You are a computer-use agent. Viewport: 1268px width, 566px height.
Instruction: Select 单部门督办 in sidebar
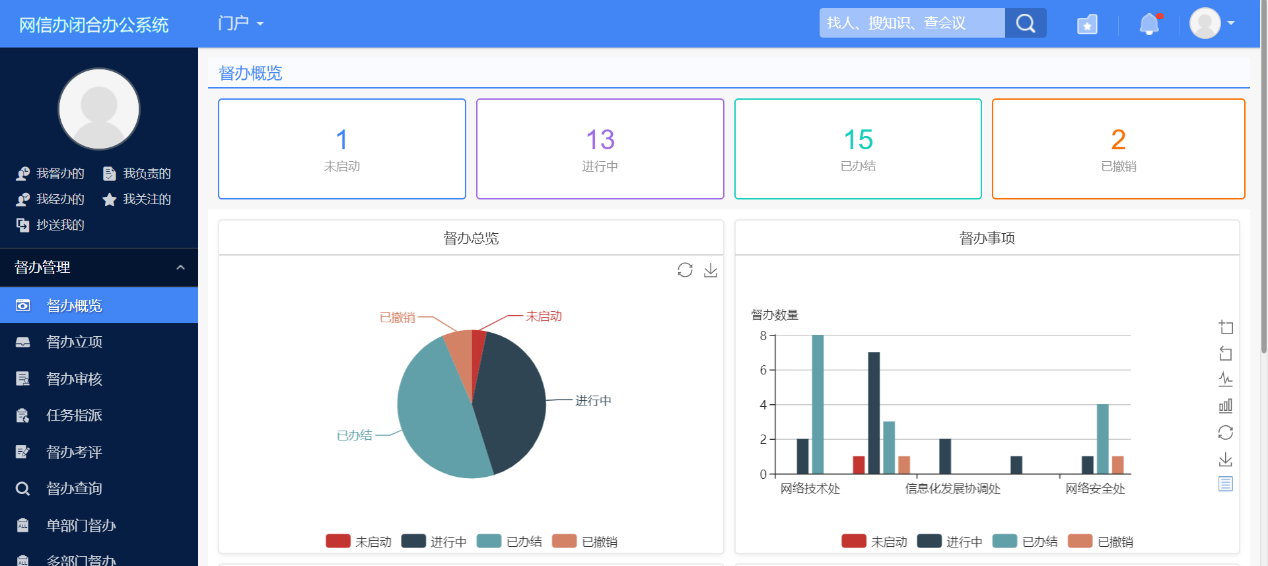99,525
